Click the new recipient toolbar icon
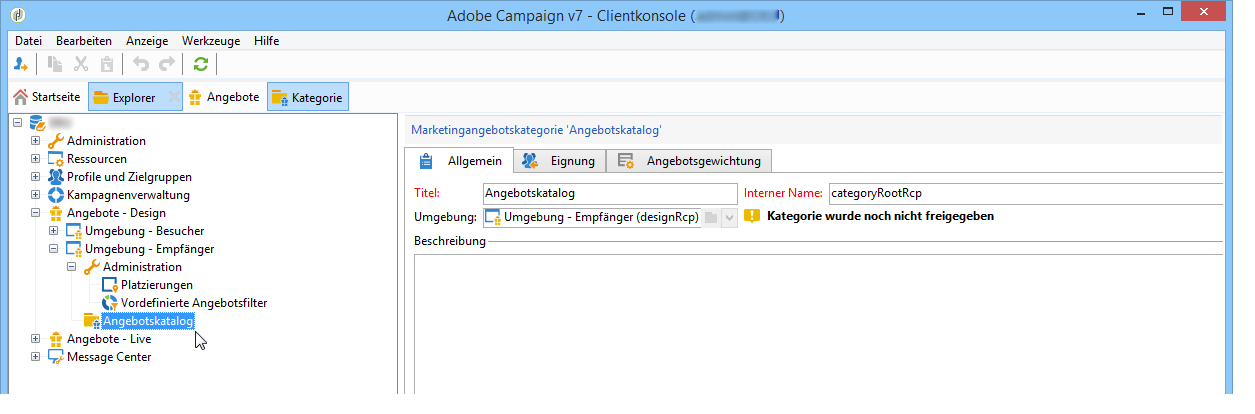 (x=21, y=65)
